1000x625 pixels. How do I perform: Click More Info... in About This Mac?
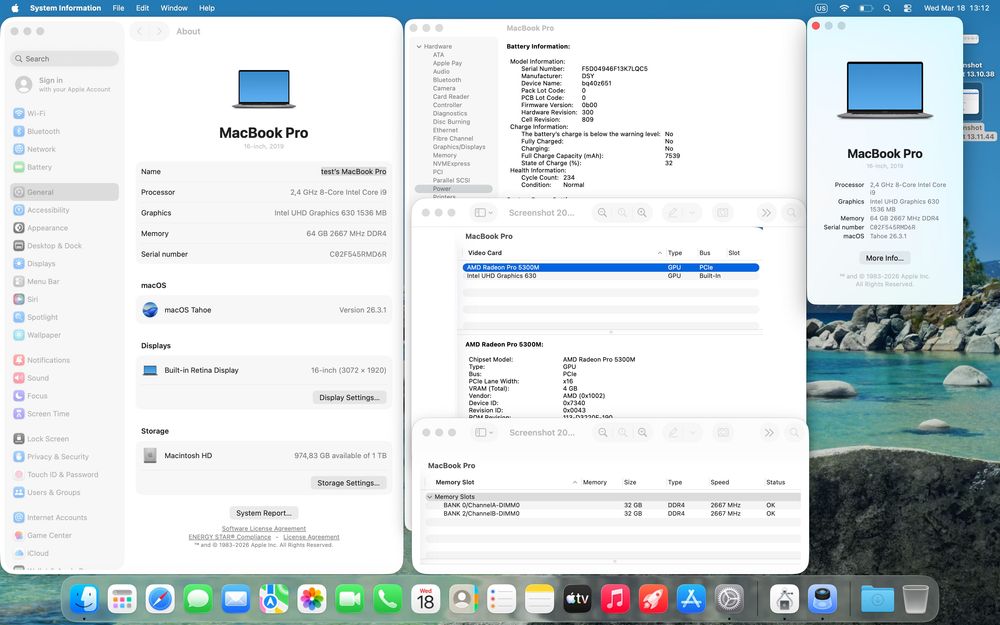tap(885, 258)
